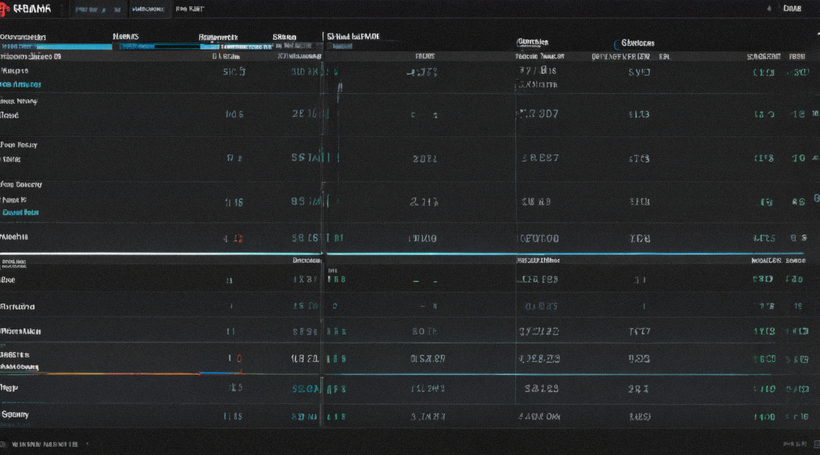
Task: Click the red value in the lower table
Action: [239, 358]
